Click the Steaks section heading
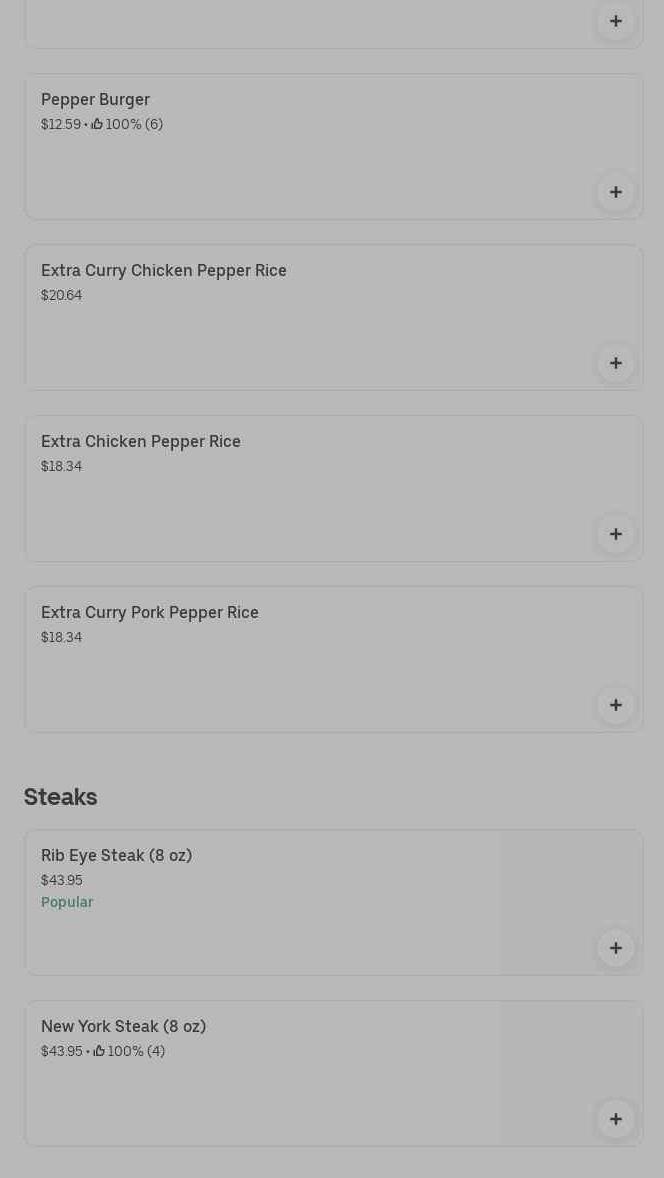 60,797
